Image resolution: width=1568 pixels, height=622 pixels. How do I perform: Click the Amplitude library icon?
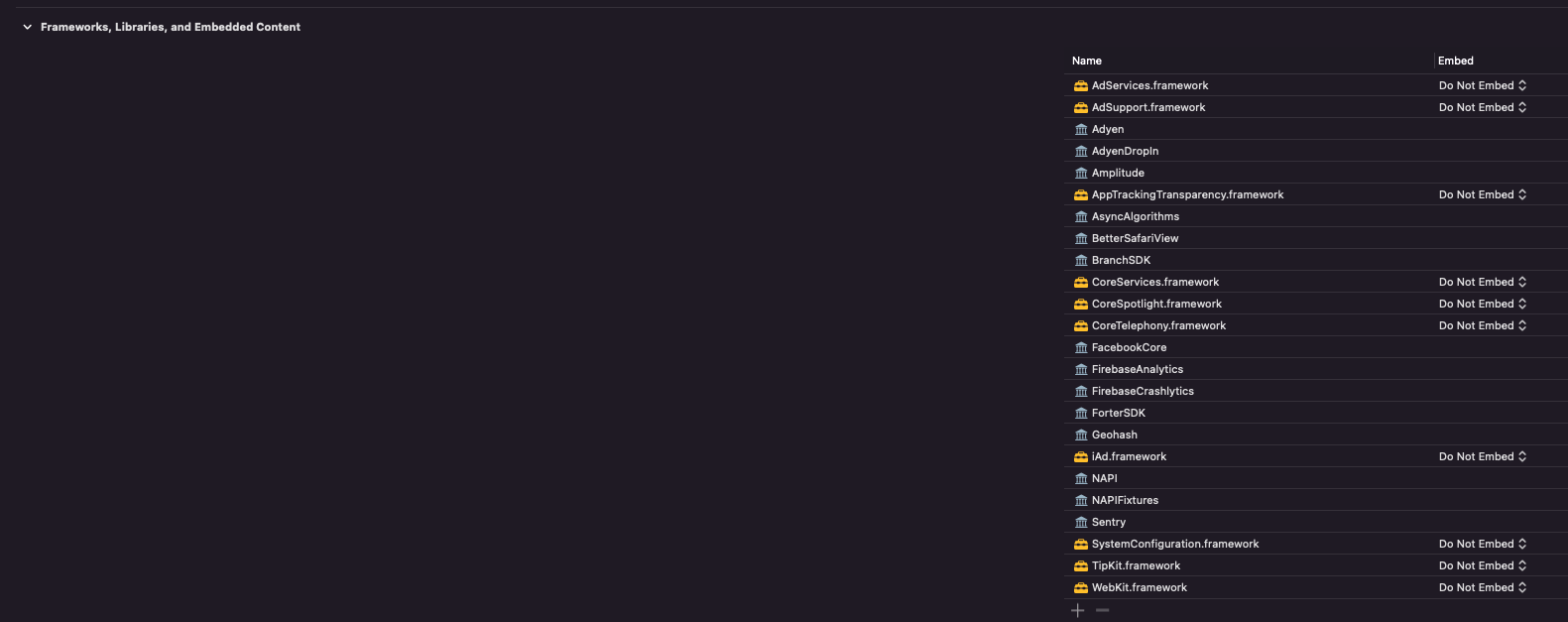click(1081, 174)
